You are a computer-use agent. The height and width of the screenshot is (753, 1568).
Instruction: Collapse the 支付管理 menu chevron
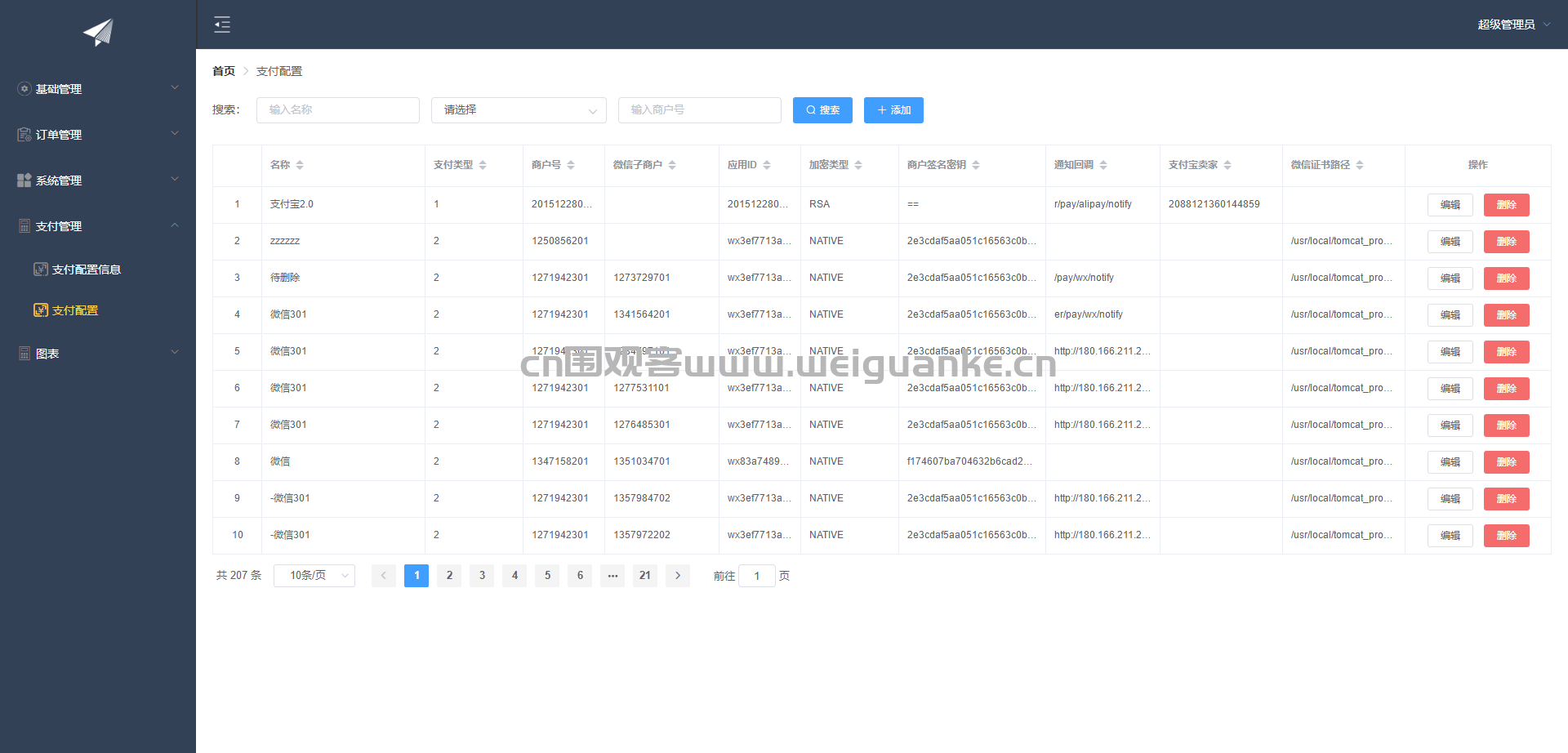point(175,225)
